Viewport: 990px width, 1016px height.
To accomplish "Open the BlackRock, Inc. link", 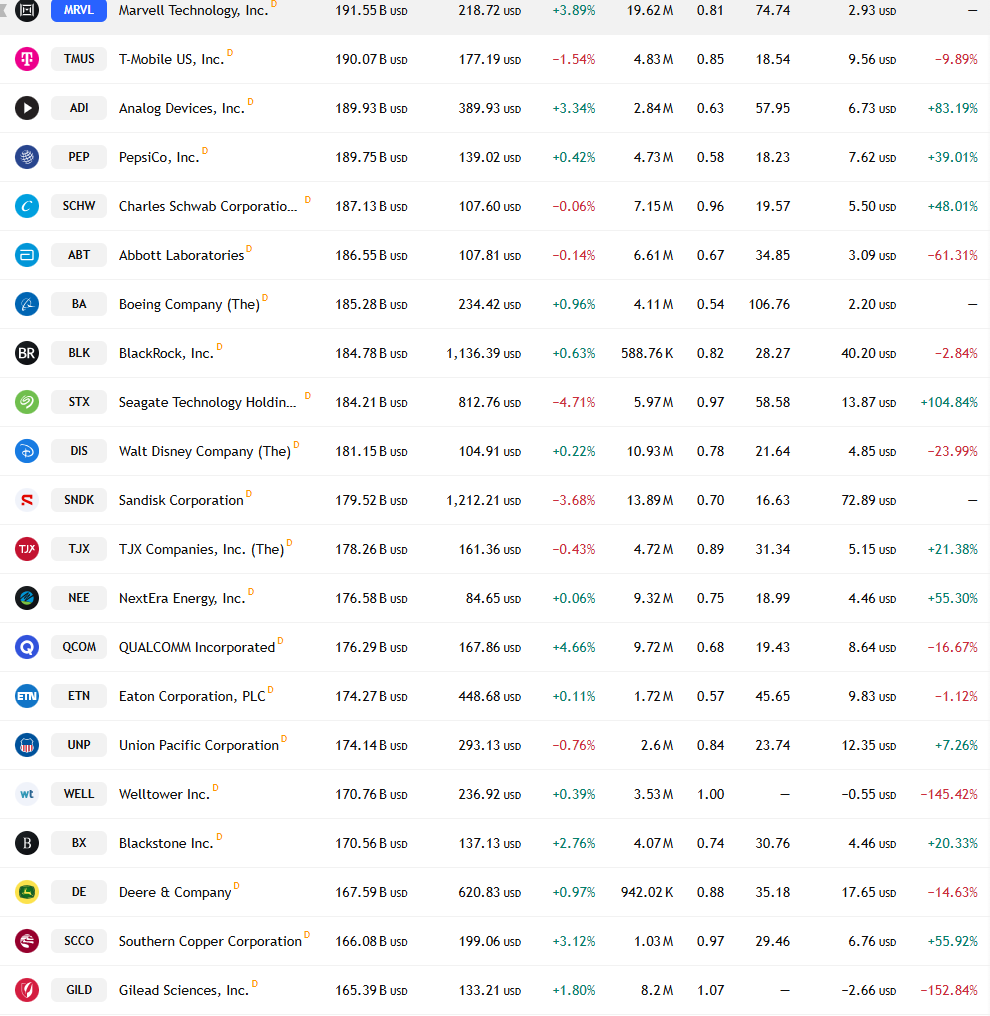I will (x=166, y=353).
